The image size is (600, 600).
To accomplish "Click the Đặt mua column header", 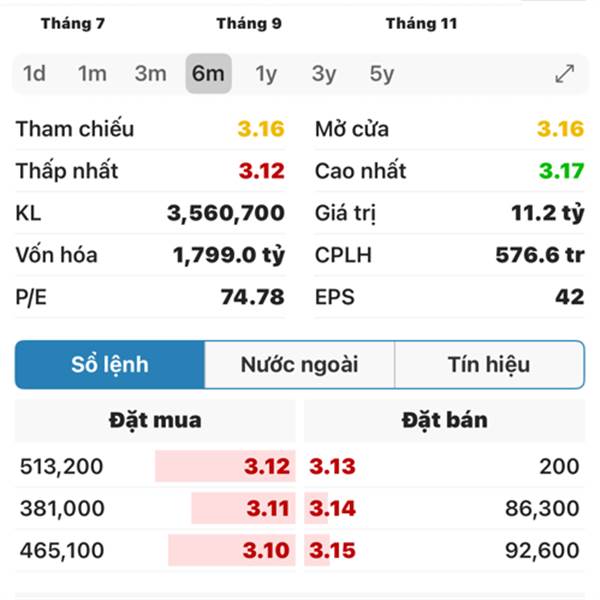I will click(155, 421).
